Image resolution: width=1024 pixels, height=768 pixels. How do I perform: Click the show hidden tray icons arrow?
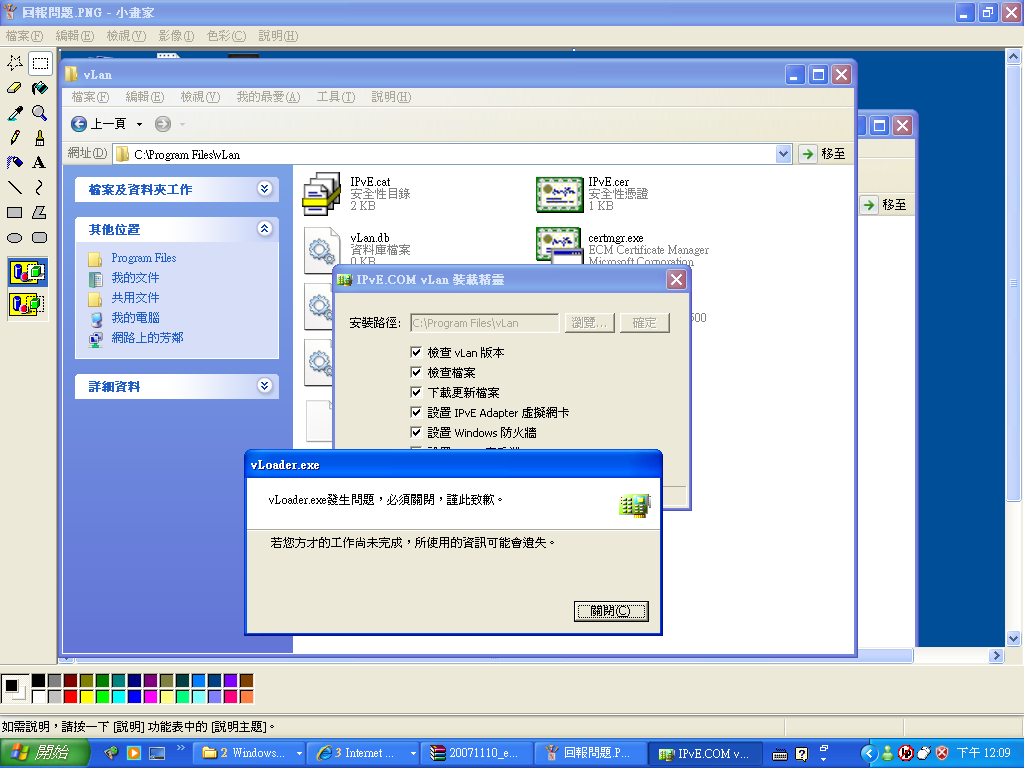point(869,753)
